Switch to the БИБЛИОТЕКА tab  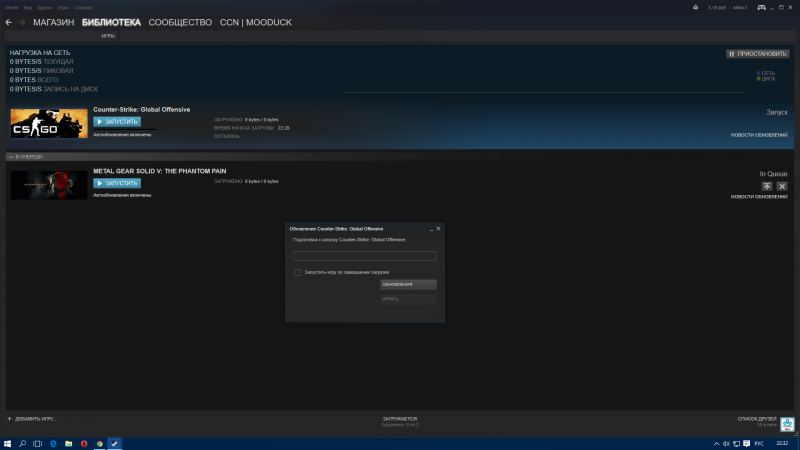tap(111, 22)
